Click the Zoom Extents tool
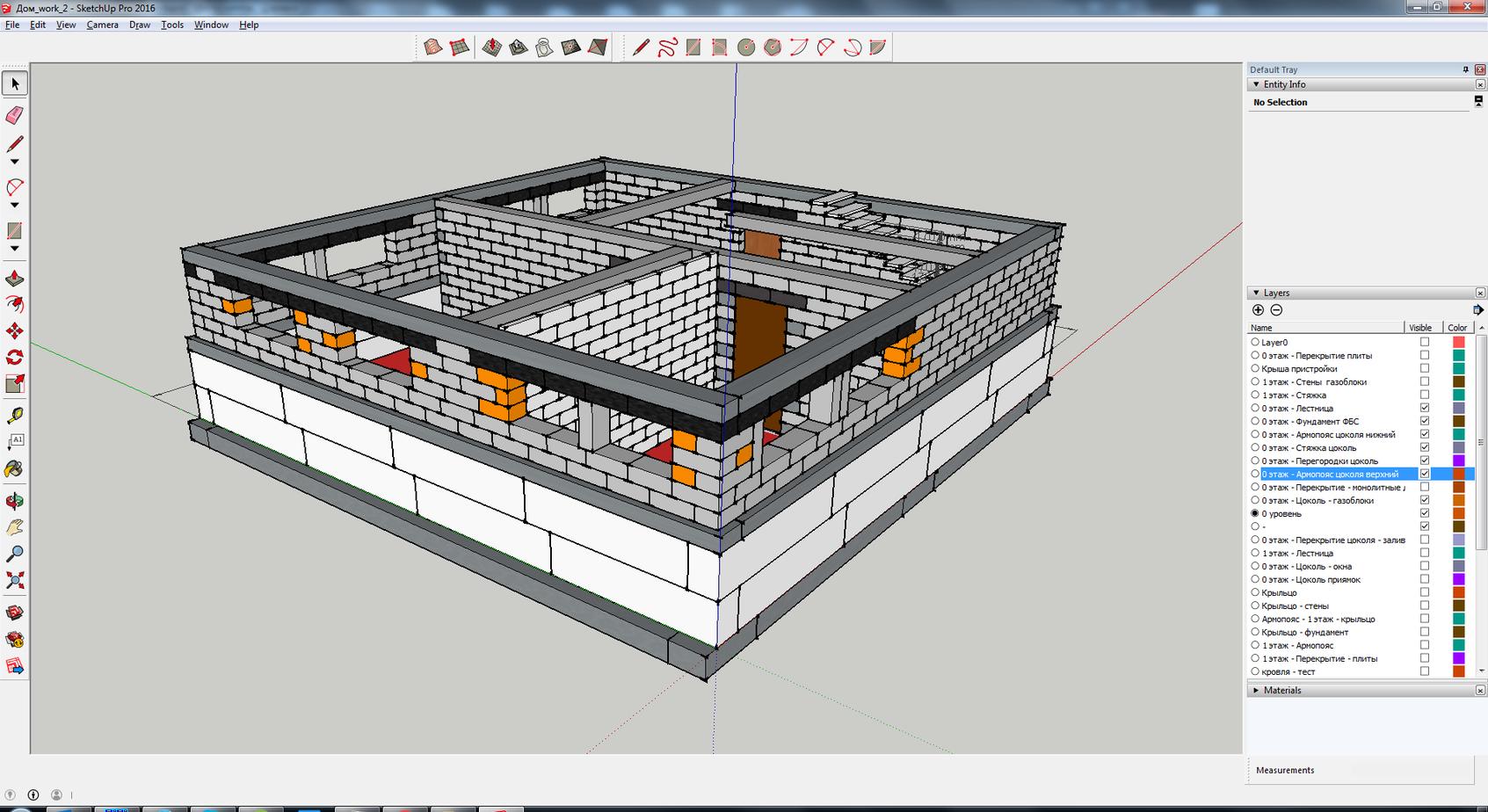 14,580
